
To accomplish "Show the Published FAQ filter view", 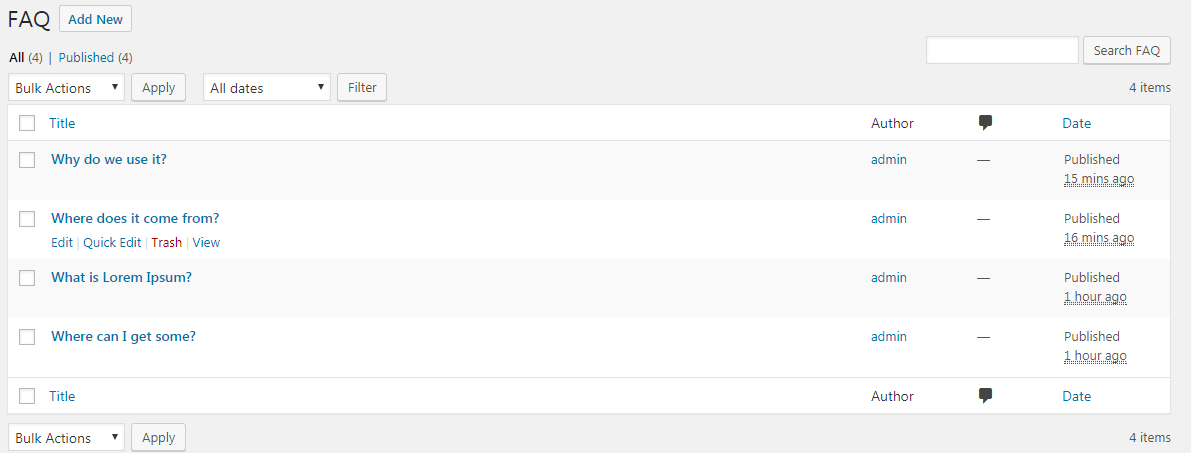I will click(86, 57).
